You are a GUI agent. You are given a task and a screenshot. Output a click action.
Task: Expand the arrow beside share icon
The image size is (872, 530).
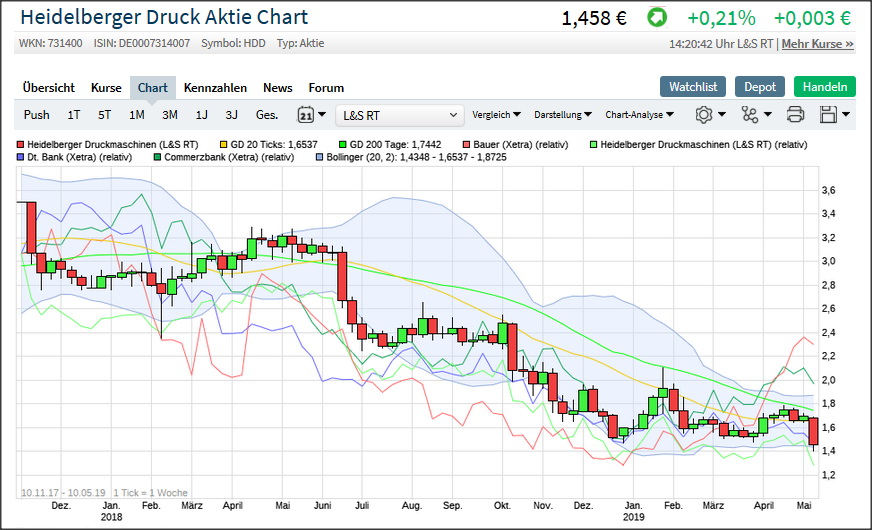(767, 115)
